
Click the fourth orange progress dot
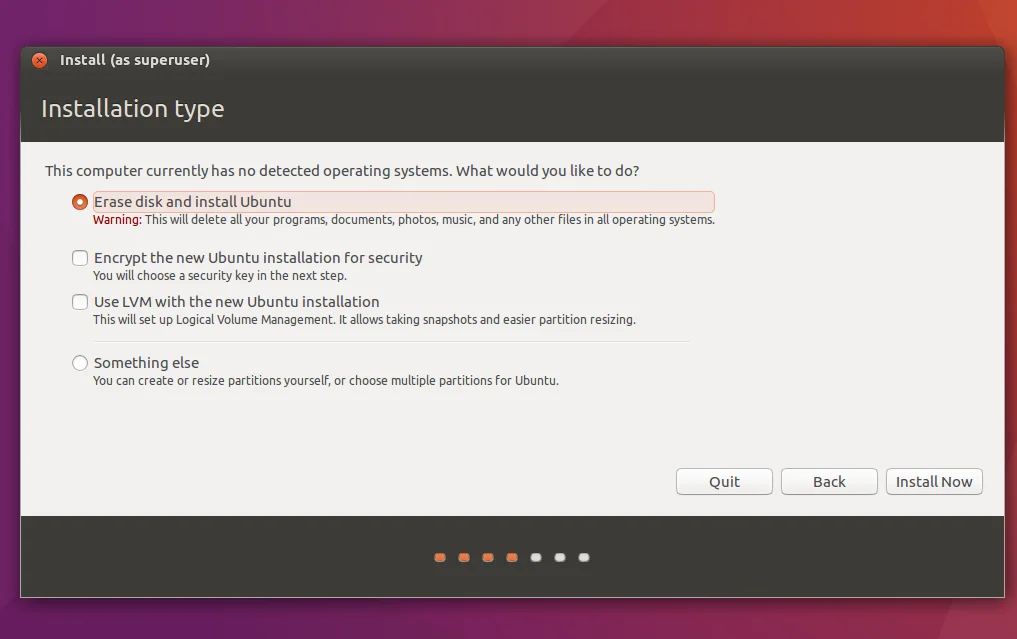(x=512, y=558)
